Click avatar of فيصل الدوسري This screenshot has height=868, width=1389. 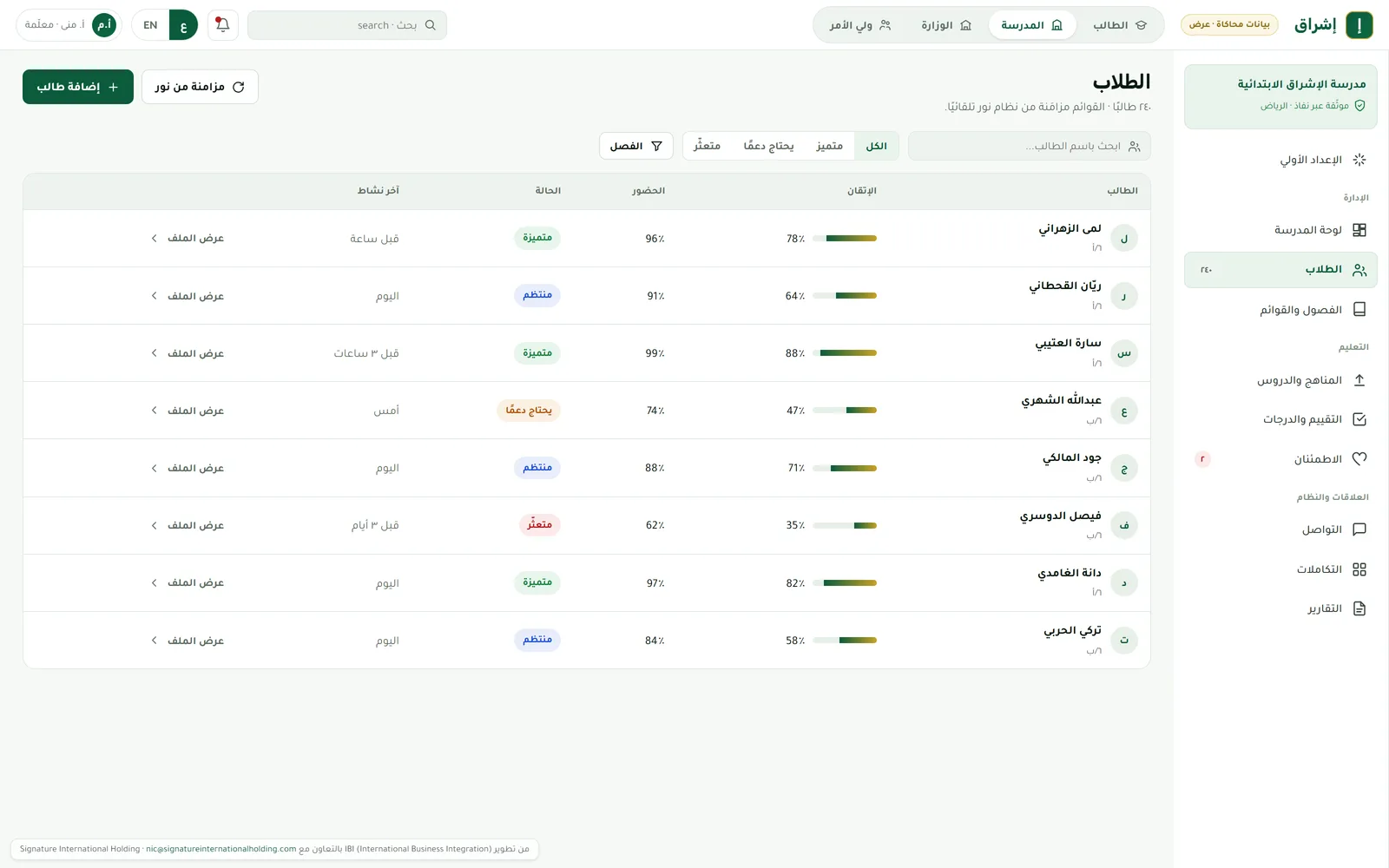pos(1124,525)
